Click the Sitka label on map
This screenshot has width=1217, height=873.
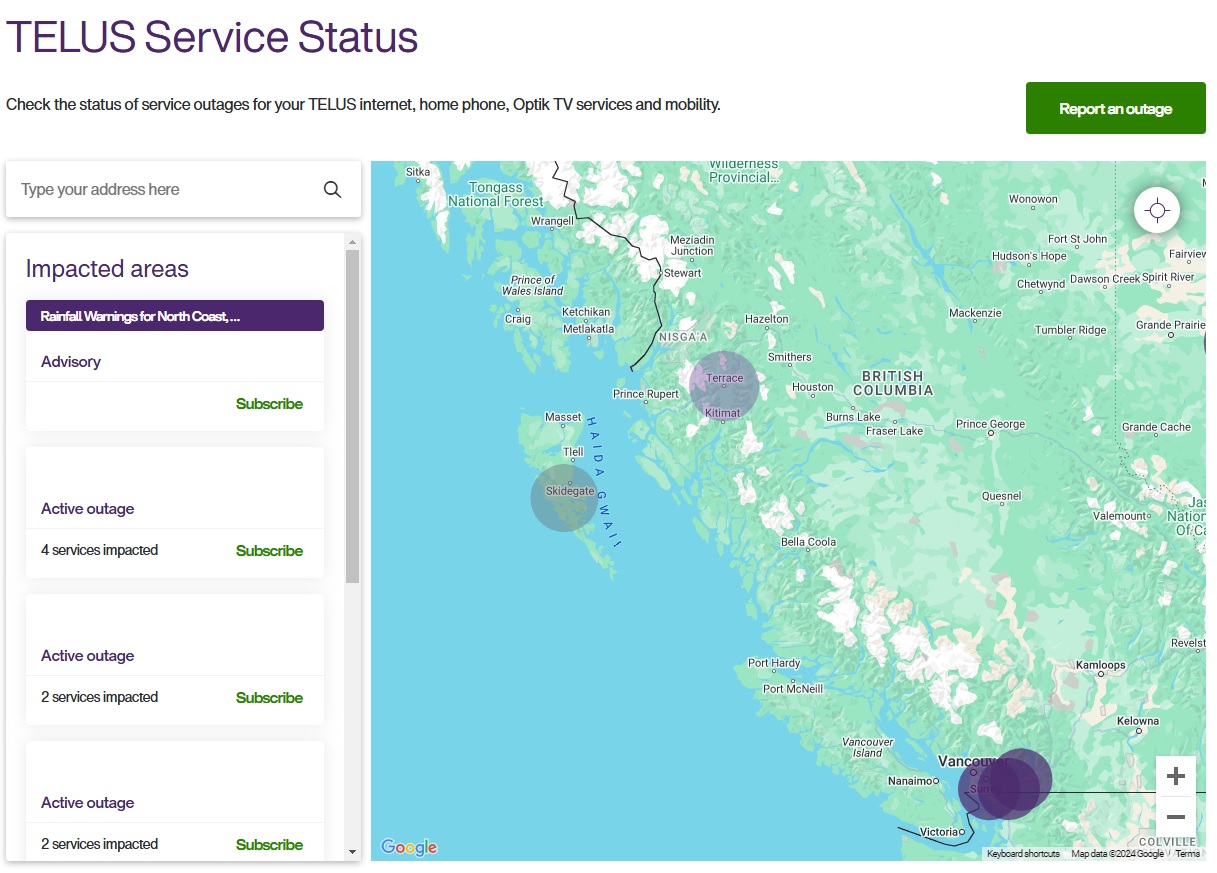click(x=418, y=172)
